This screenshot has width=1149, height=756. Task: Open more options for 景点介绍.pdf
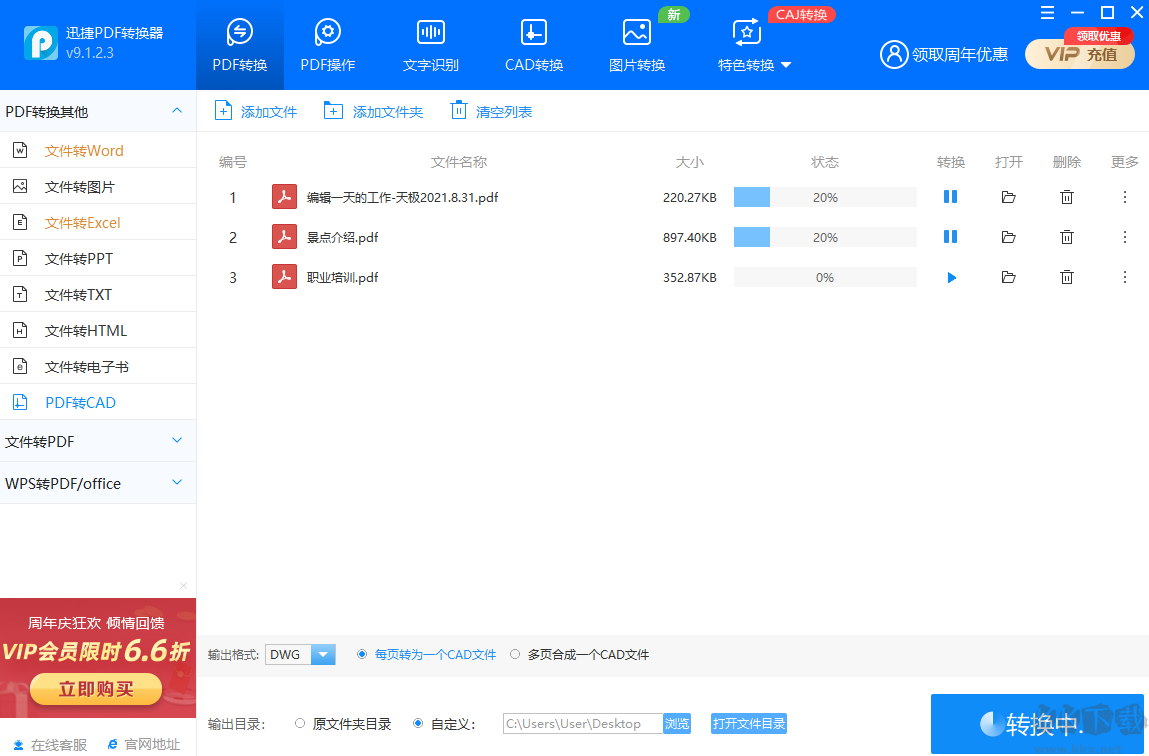[1125, 237]
